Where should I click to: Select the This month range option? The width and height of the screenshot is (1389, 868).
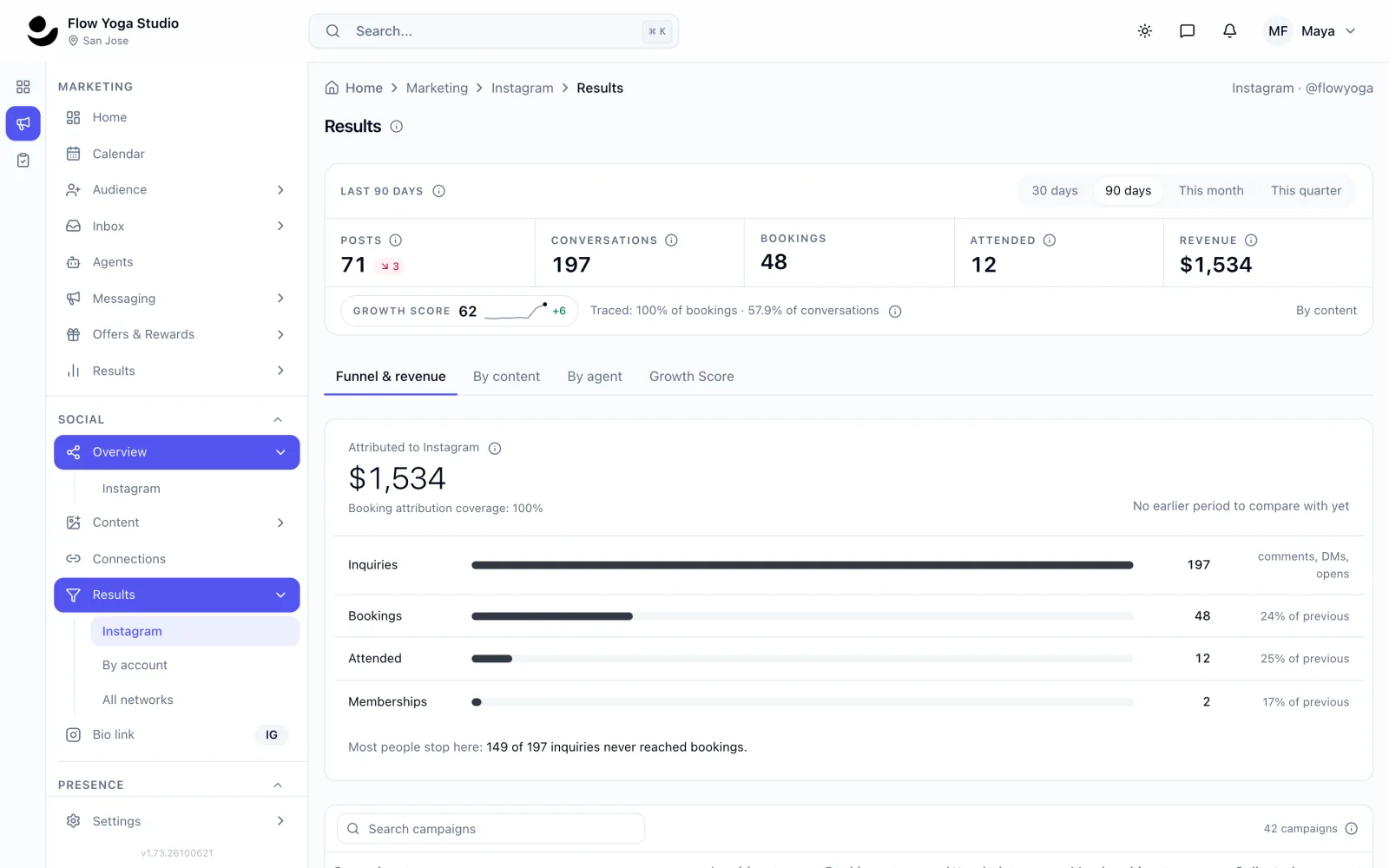[1211, 191]
